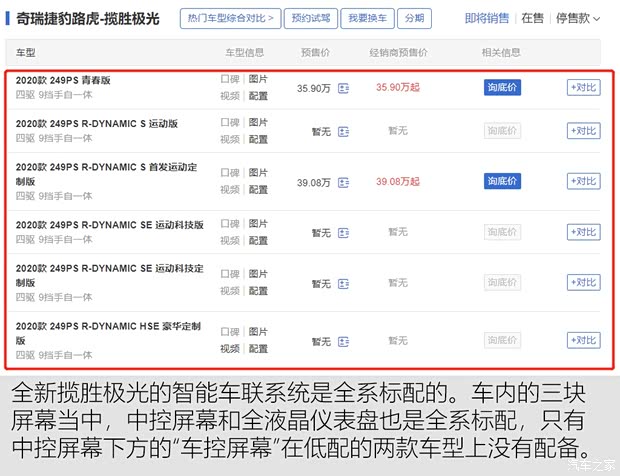The image size is (620, 476).
Task: Add 青春版 to comparison with +对比
Action: coord(583,88)
